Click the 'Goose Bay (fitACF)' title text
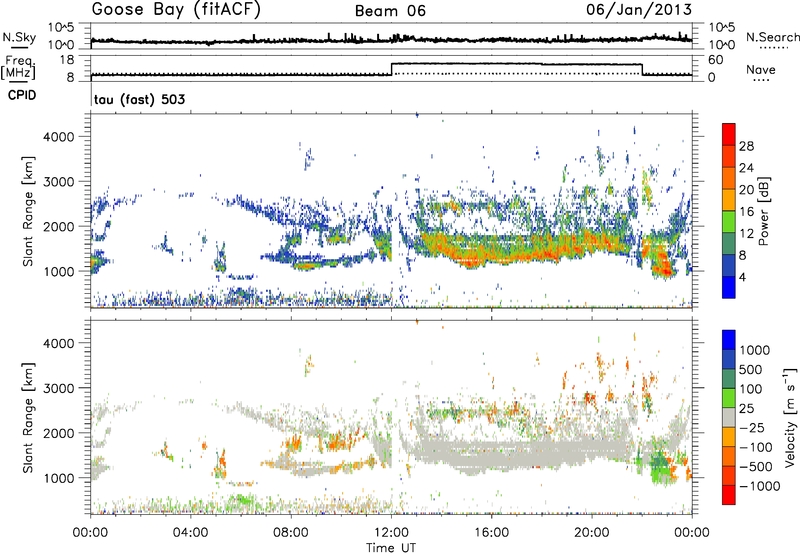 coord(176,10)
